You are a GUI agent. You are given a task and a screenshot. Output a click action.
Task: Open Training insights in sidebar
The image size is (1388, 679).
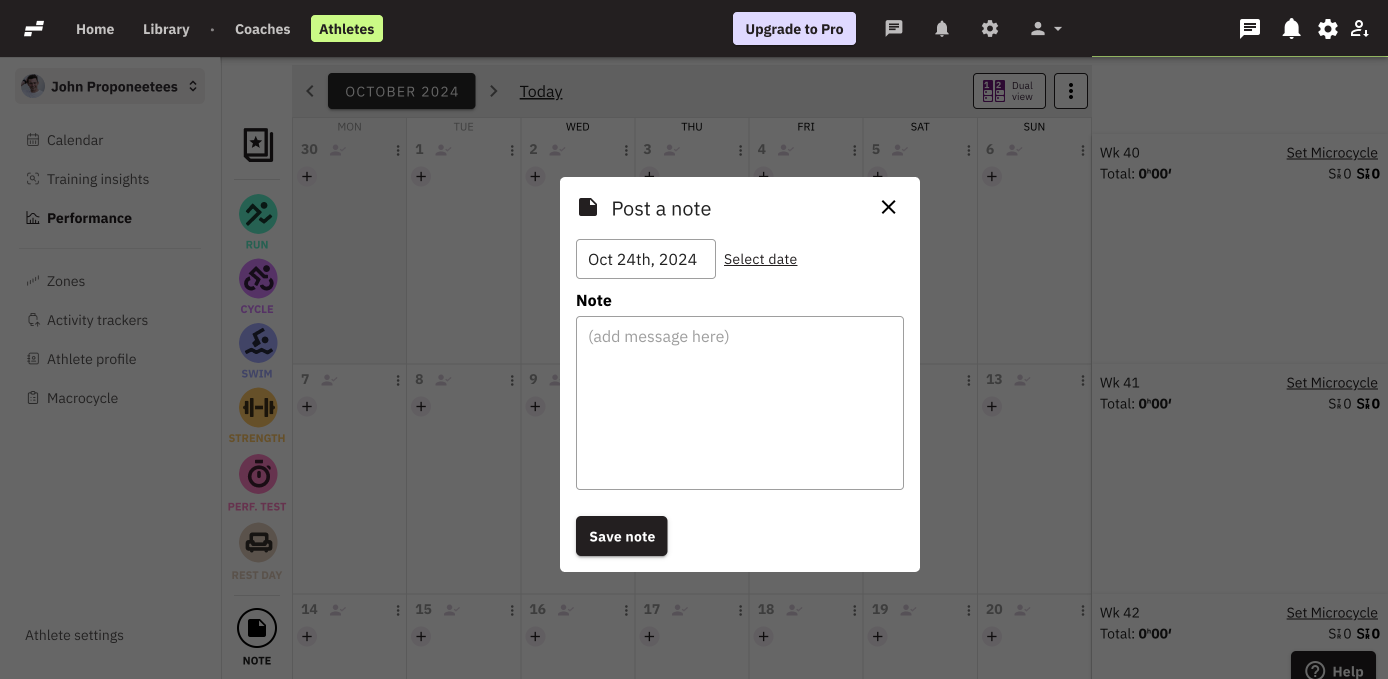pos(97,179)
